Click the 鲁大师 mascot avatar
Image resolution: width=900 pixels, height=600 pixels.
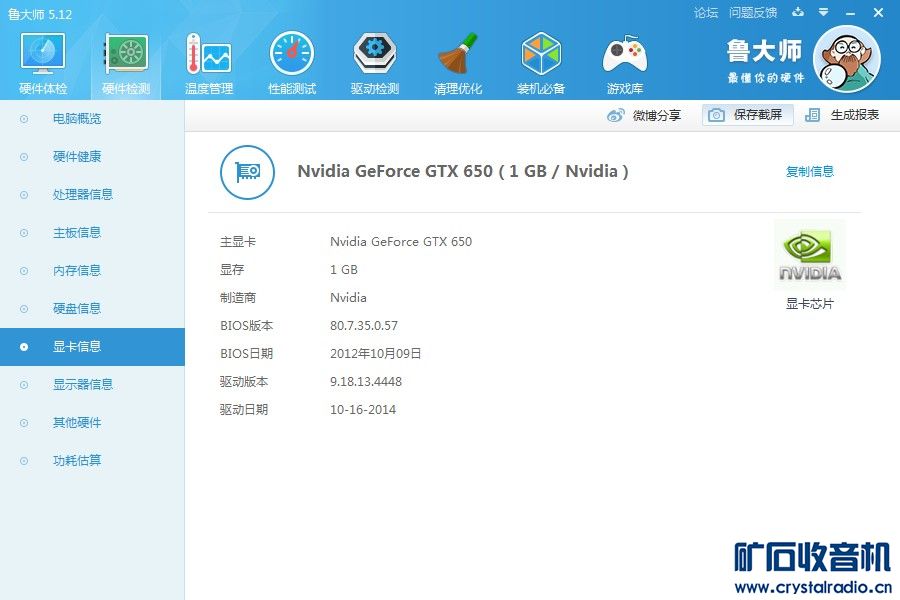pos(847,59)
